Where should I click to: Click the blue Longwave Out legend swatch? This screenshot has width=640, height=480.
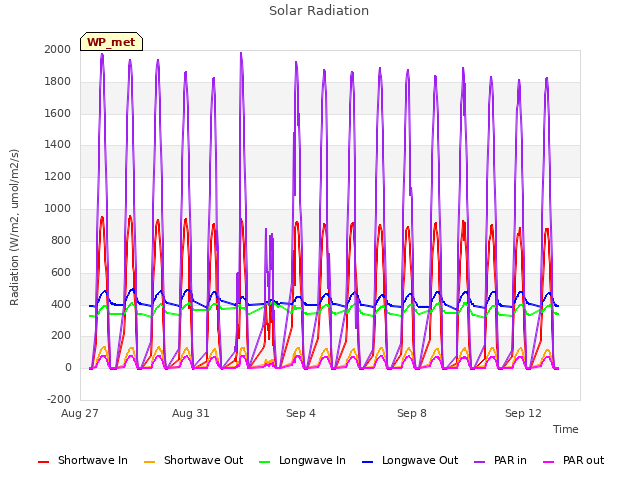367,462
